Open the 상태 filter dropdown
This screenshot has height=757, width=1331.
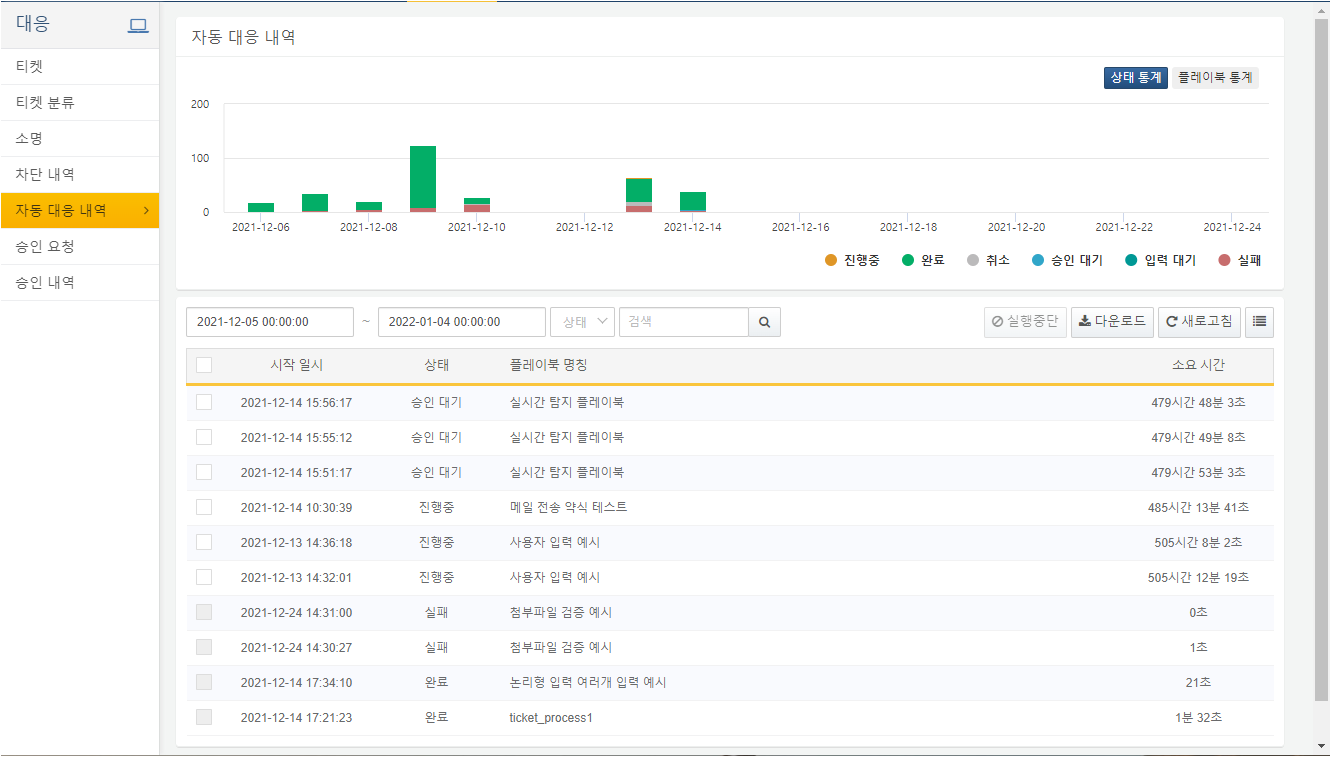(582, 322)
